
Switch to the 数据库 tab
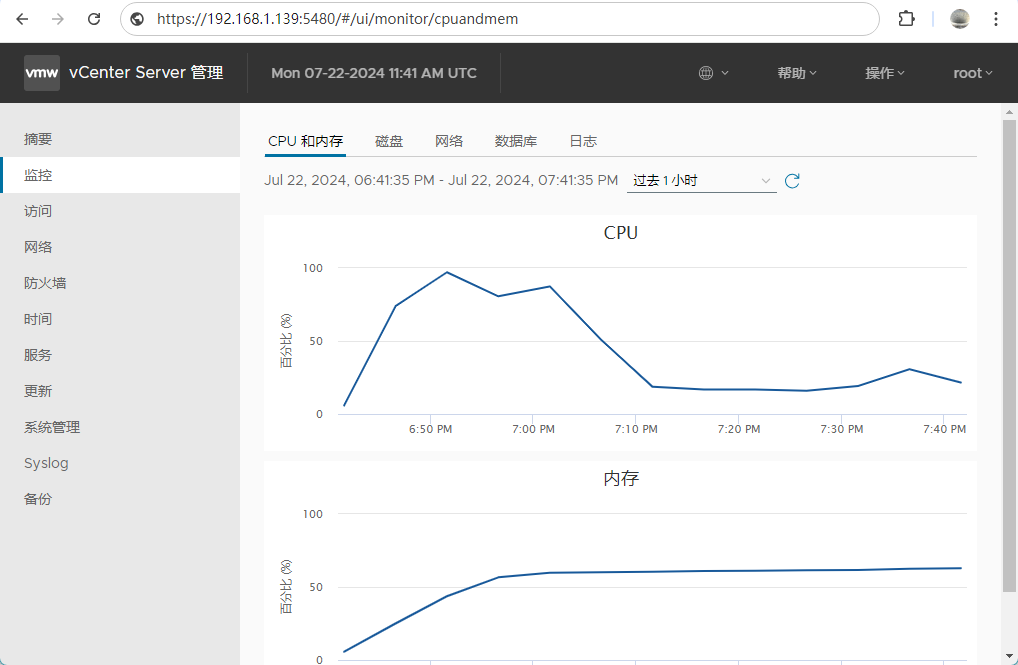[515, 141]
